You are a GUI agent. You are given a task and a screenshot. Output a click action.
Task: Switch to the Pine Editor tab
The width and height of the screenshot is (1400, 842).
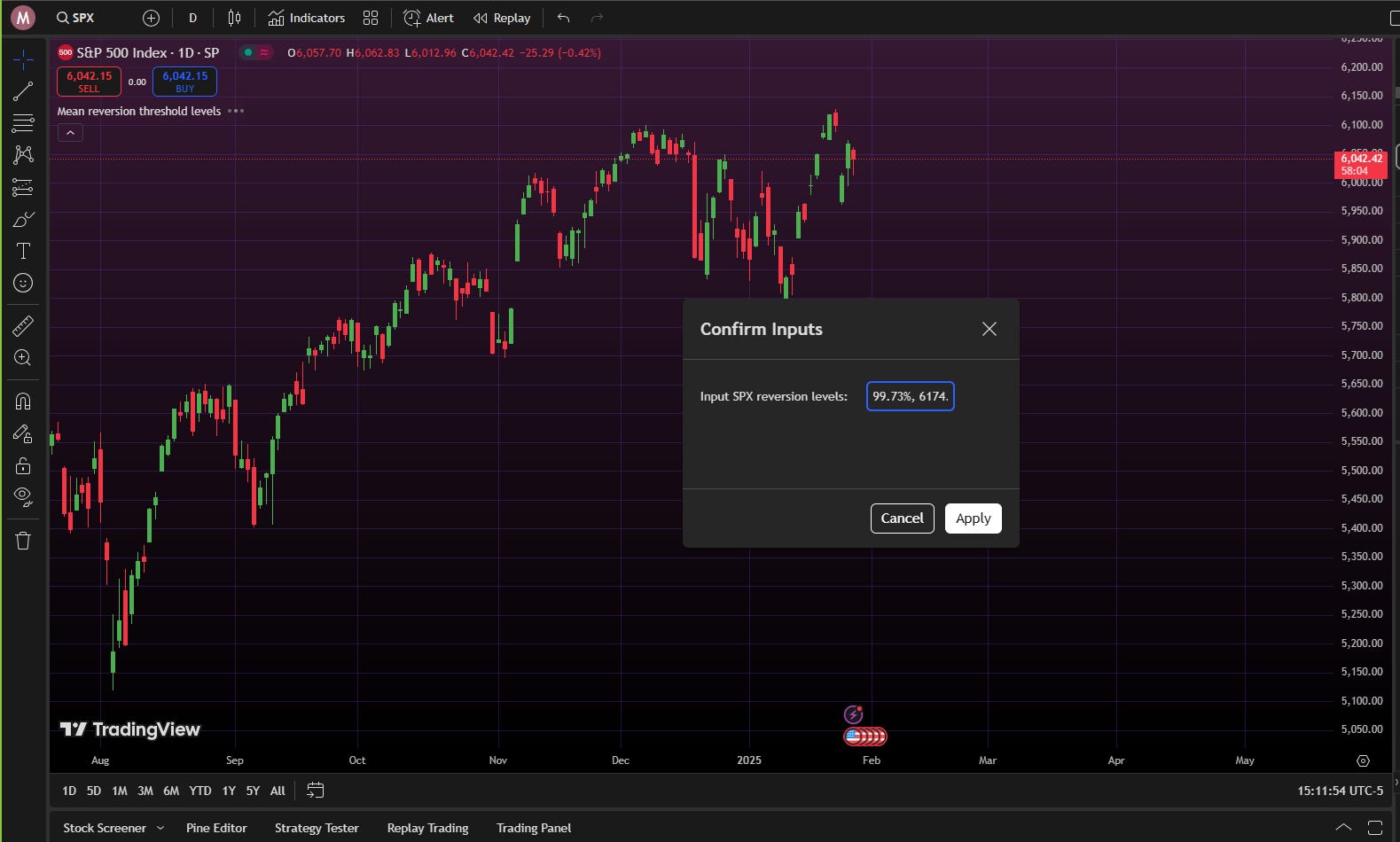pyautogui.click(x=216, y=828)
